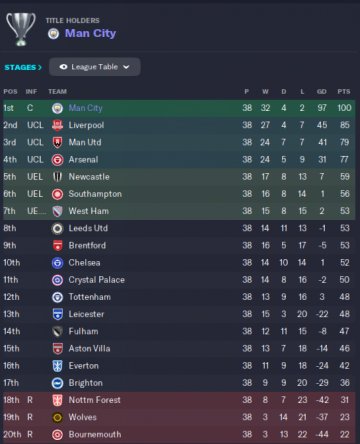Expand the STAGES arrow
Screen dimensions: 360x444
pos(40,68)
